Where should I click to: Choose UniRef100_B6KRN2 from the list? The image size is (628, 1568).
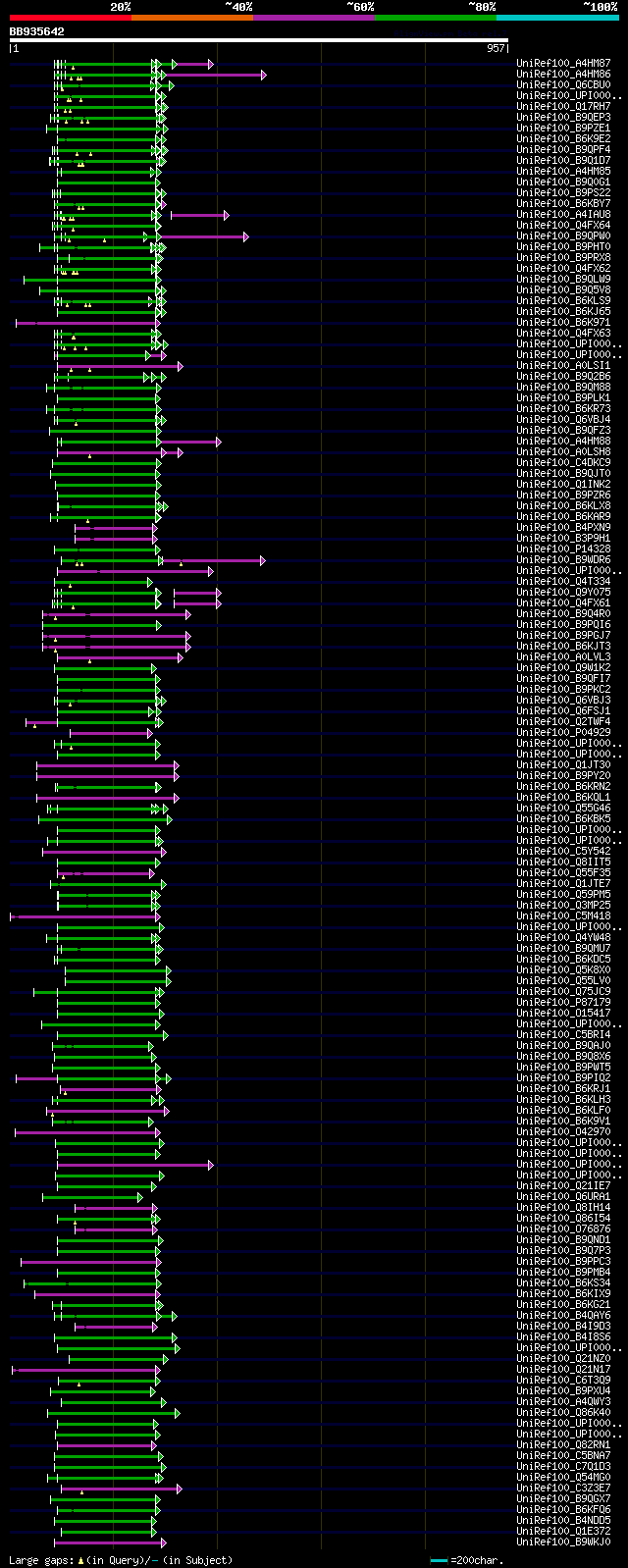pyautogui.click(x=563, y=787)
